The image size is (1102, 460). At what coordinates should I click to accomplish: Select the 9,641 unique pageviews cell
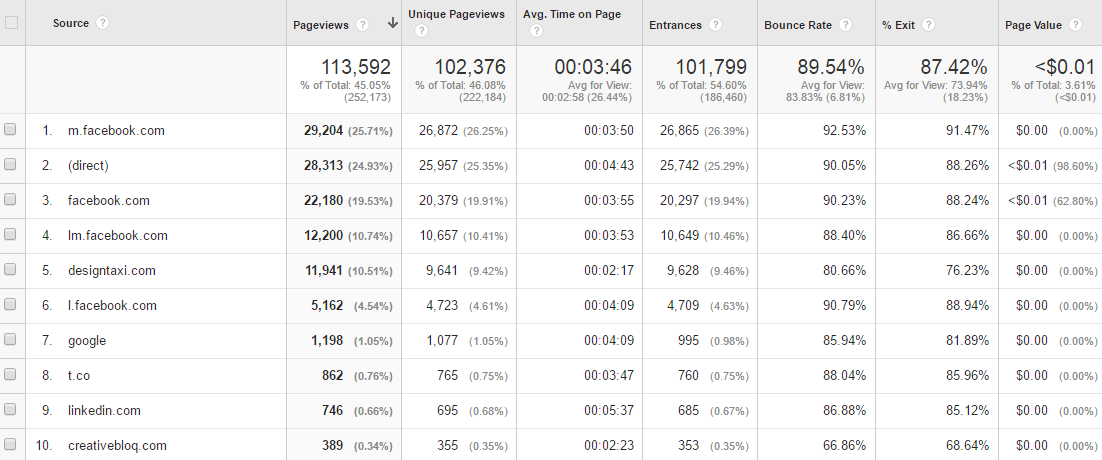point(443,271)
